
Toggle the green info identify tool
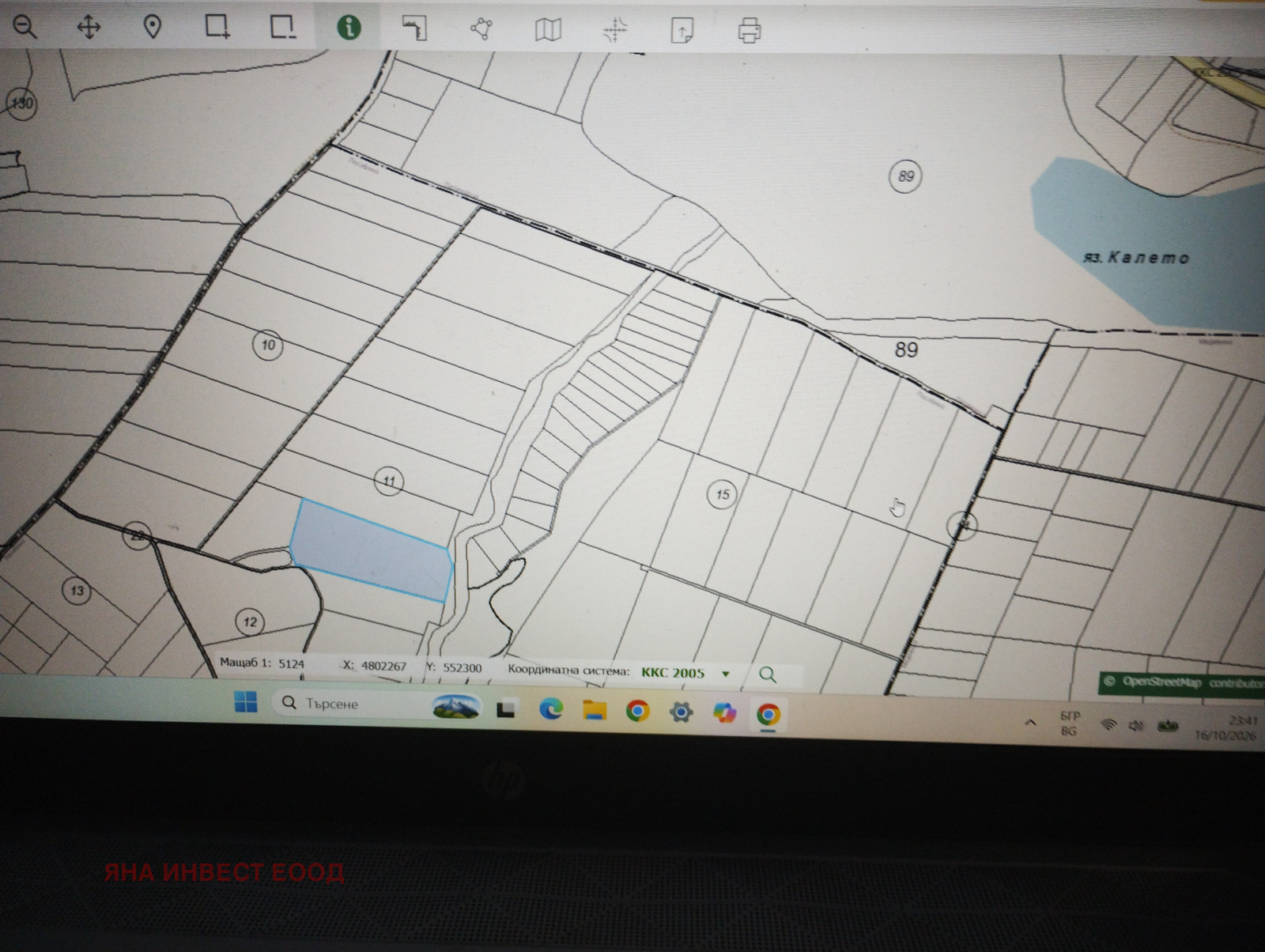click(x=349, y=28)
